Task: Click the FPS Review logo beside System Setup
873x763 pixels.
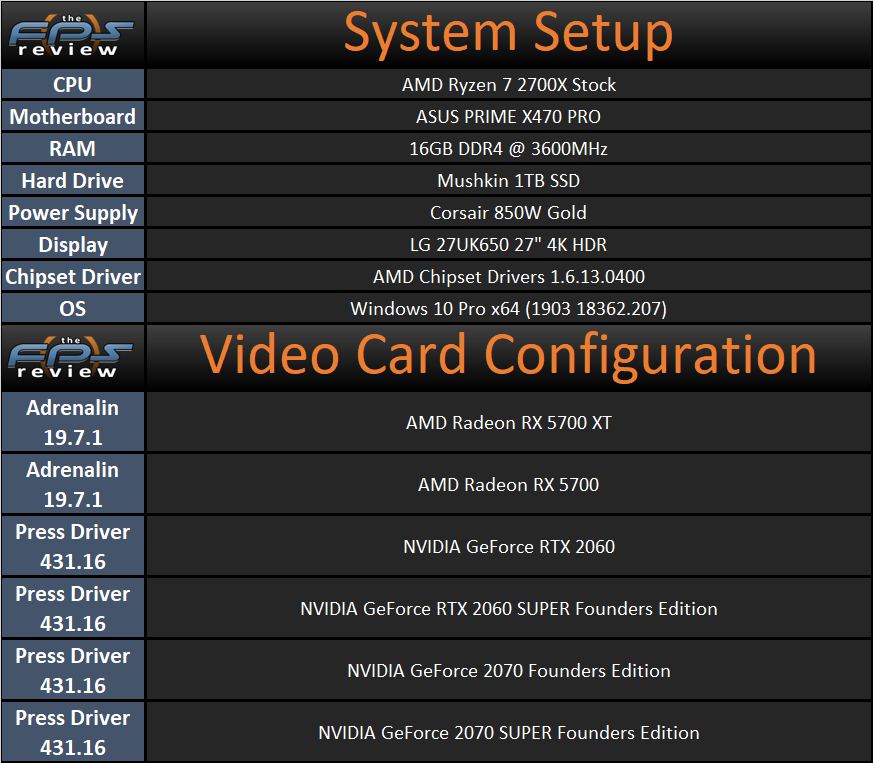Action: 72,35
